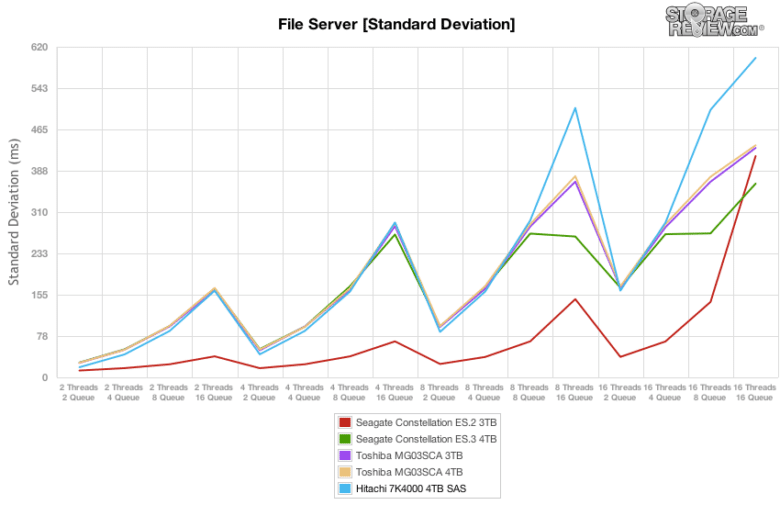The width and height of the screenshot is (780, 516).
Task: Select legend label Toshiba MG03SCA 3TB
Action: (x=409, y=455)
